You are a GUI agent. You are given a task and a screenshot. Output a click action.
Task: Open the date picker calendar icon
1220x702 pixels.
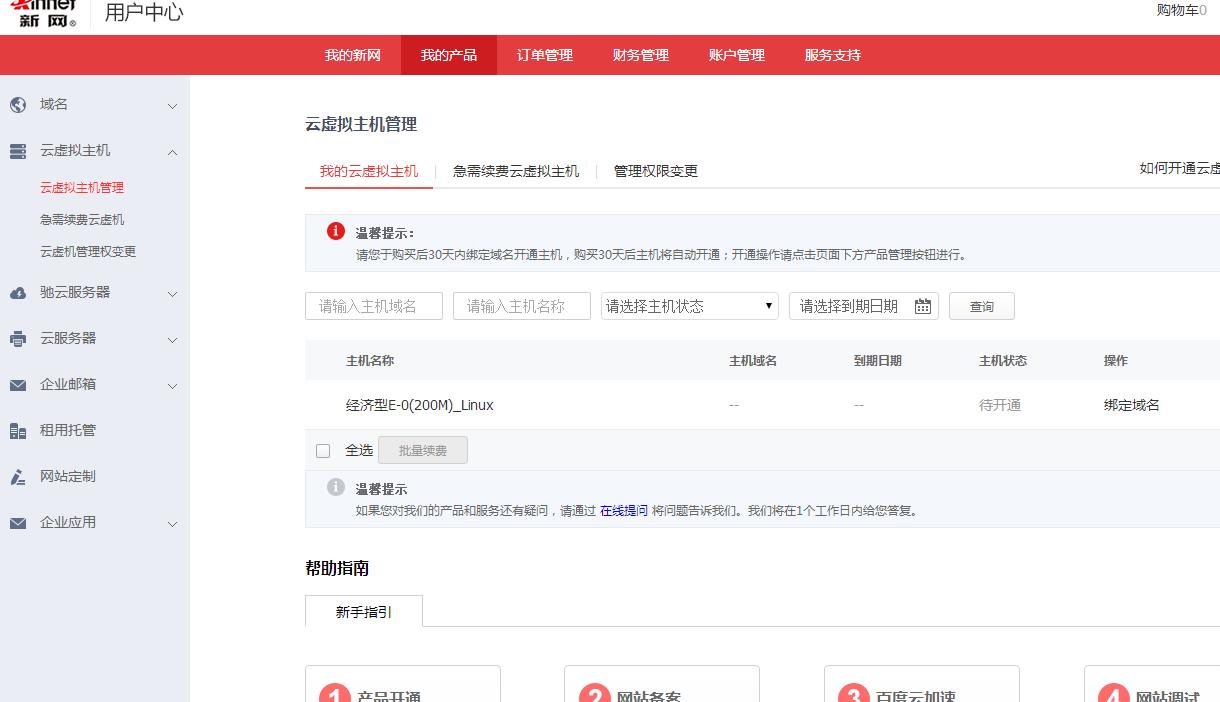coord(922,306)
